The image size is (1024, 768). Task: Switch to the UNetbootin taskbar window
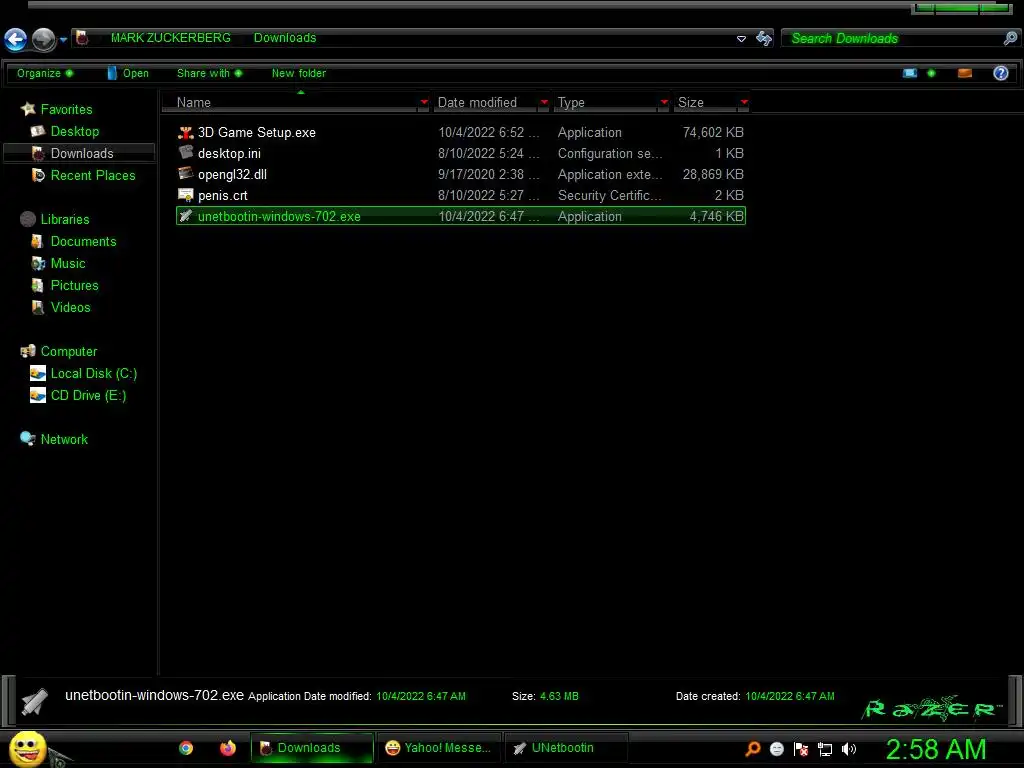(x=566, y=748)
